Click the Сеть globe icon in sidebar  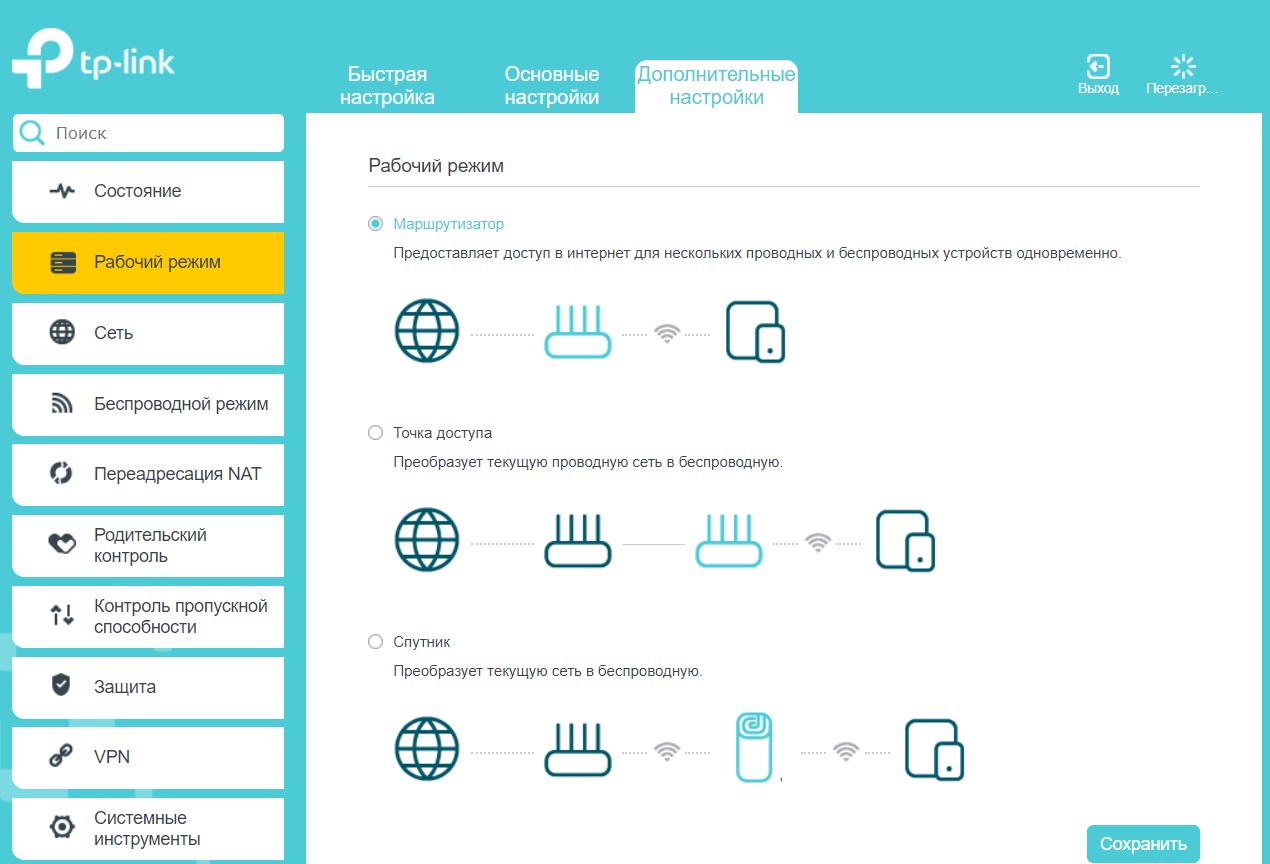(62, 333)
